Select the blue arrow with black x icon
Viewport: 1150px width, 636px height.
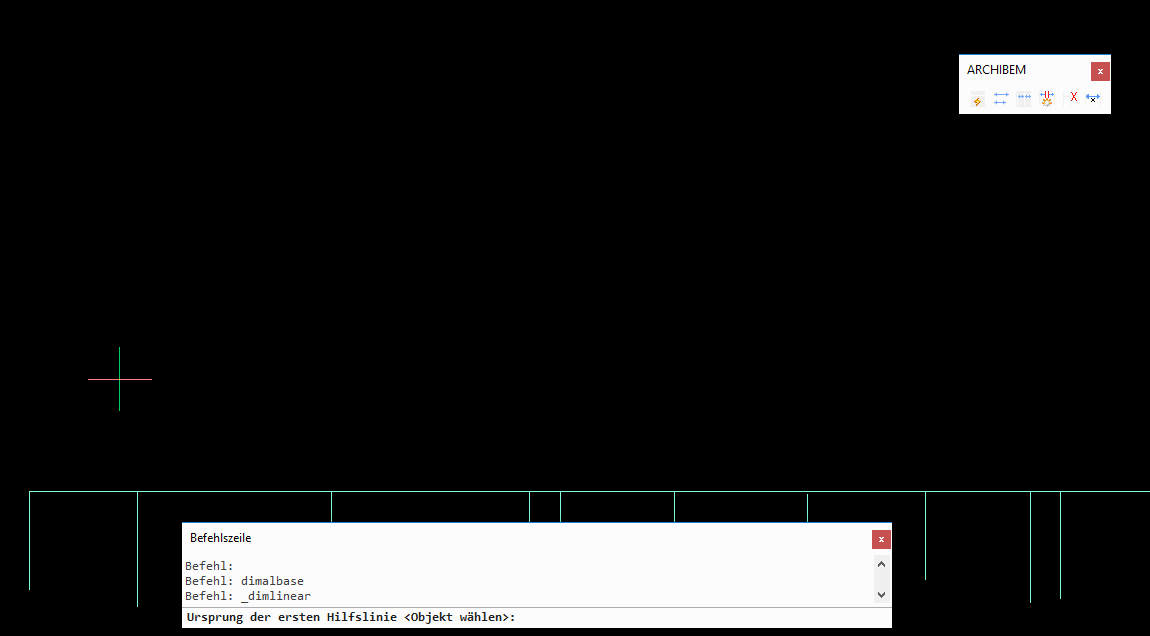click(x=1093, y=98)
